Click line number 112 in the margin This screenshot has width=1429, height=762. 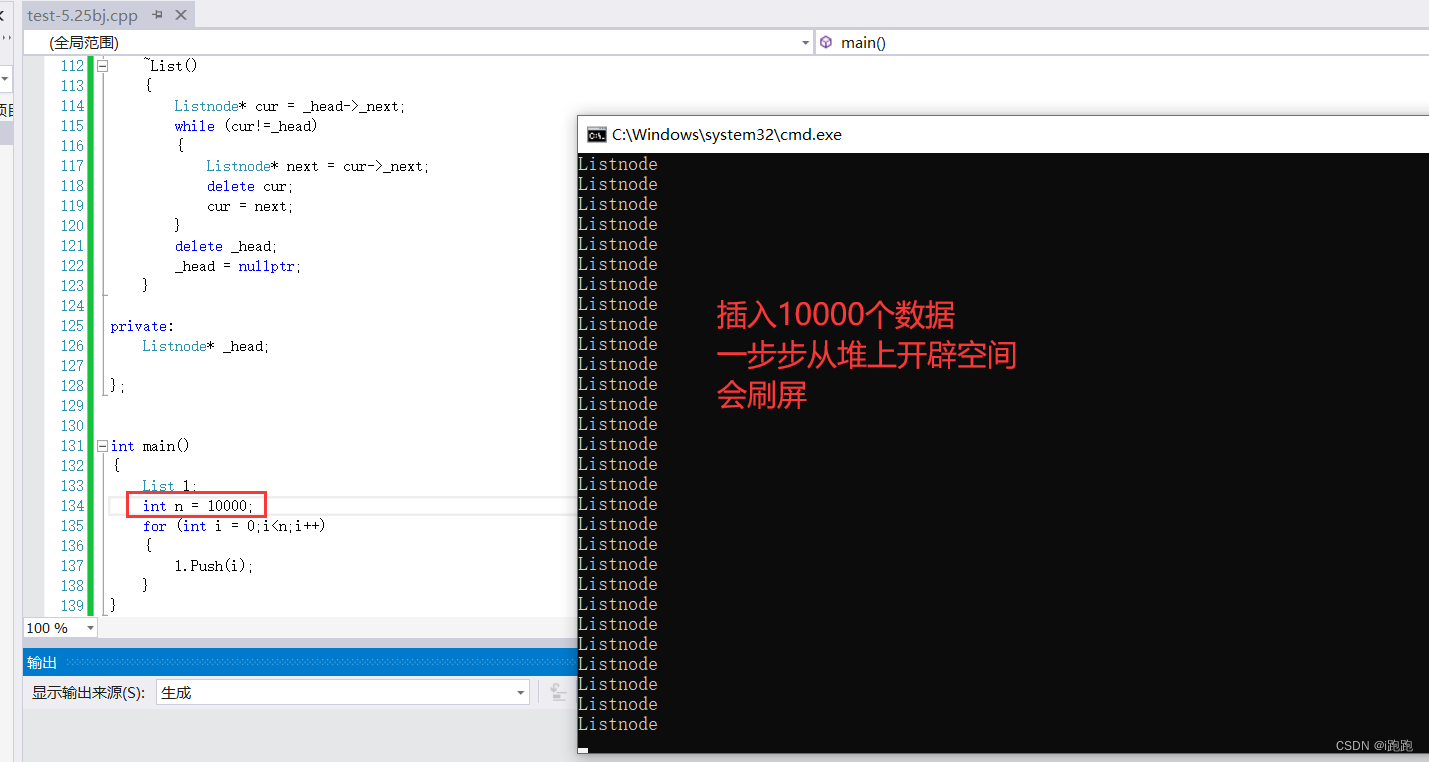72,66
